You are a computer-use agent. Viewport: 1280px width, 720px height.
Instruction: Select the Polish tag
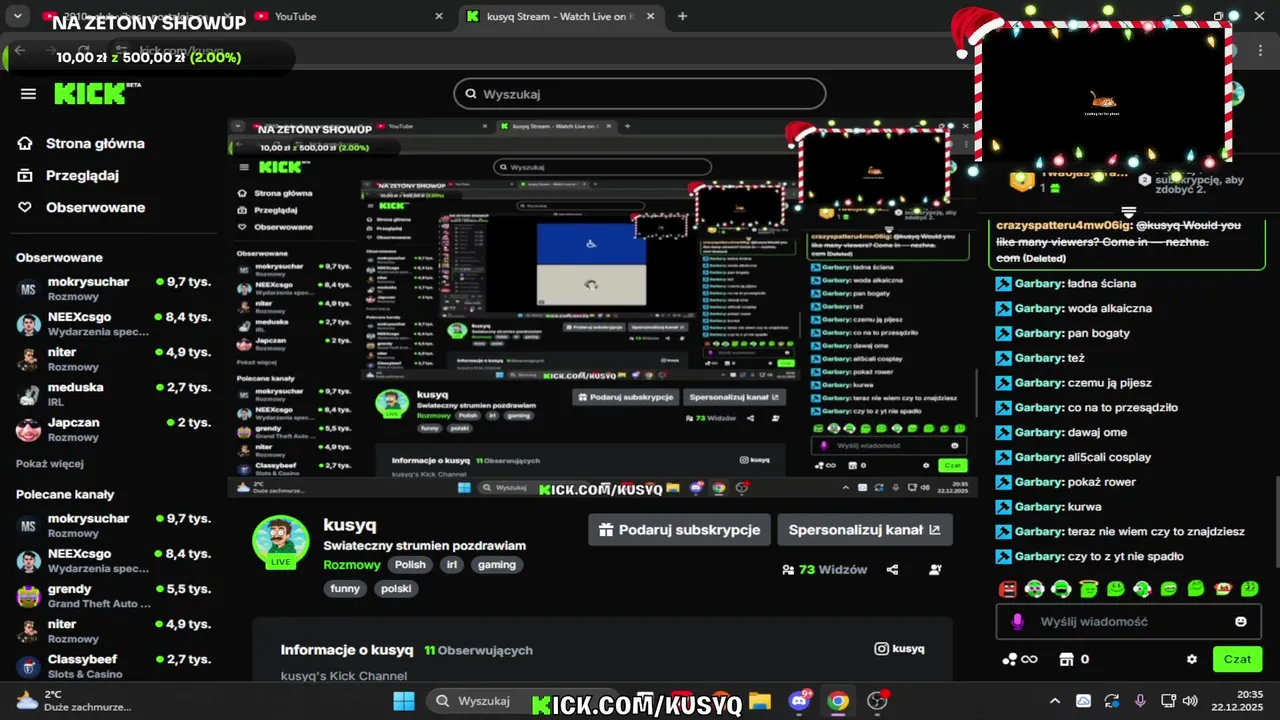coord(410,565)
